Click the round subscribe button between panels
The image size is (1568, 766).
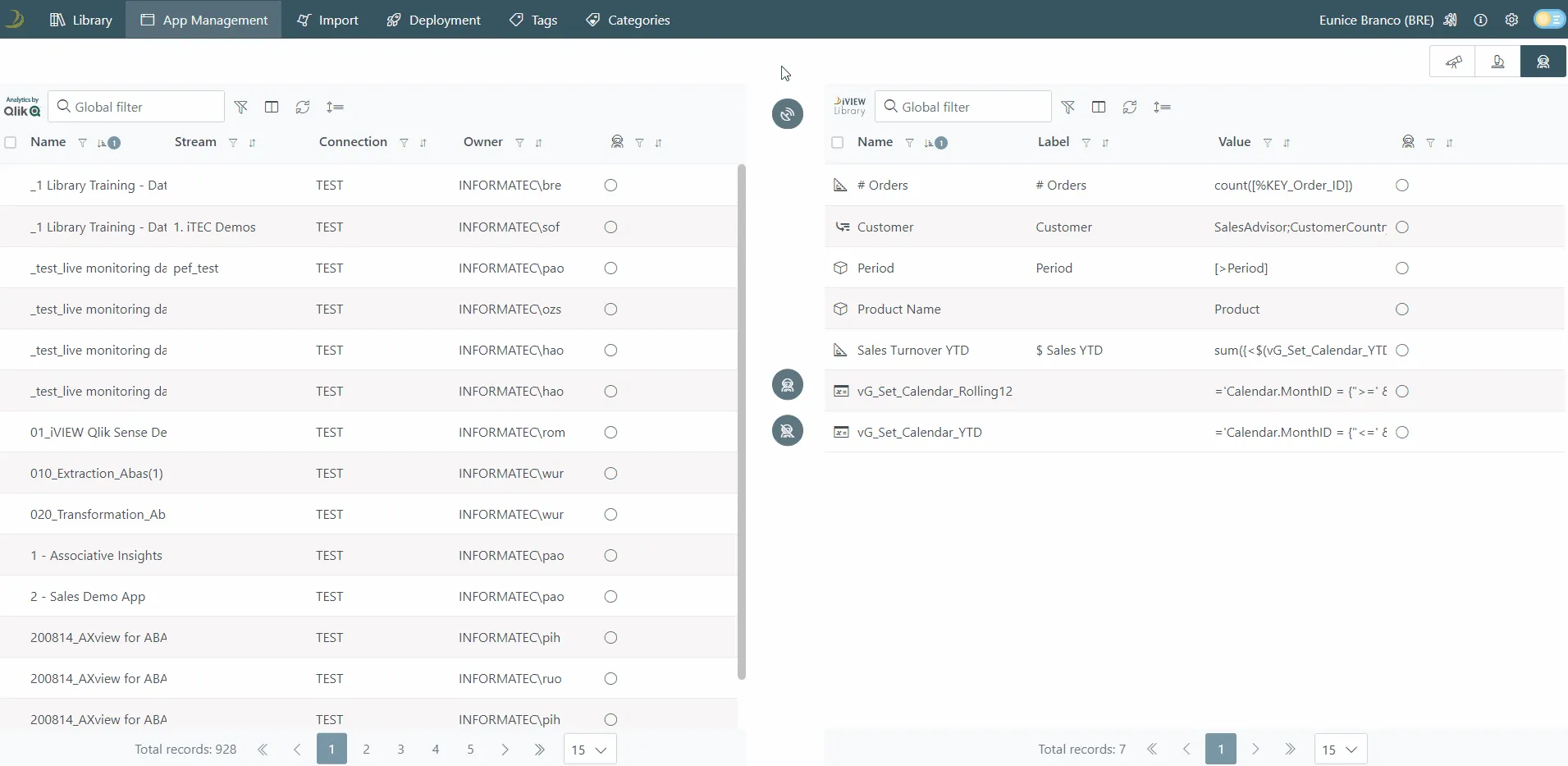(787, 384)
